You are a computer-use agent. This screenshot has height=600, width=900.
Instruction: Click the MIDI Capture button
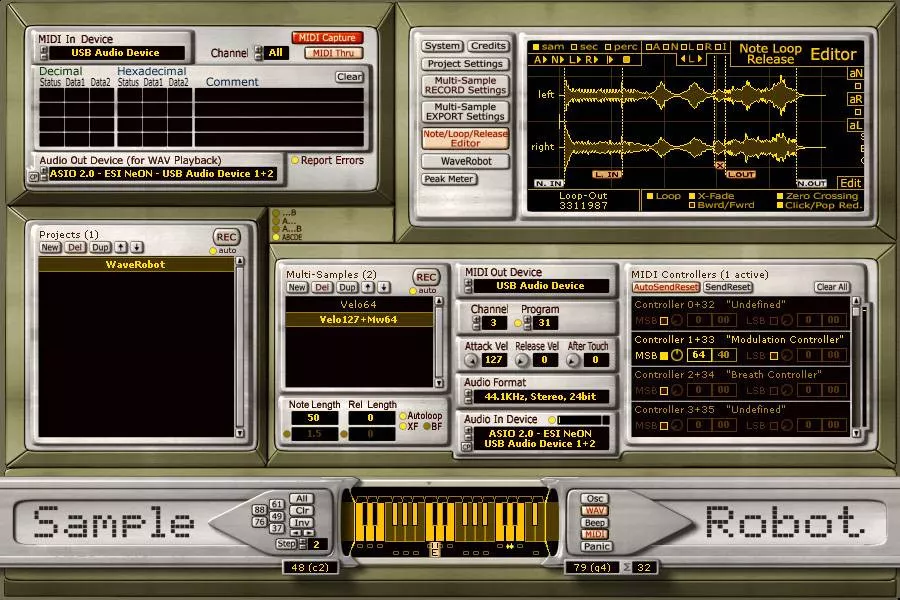(x=327, y=38)
